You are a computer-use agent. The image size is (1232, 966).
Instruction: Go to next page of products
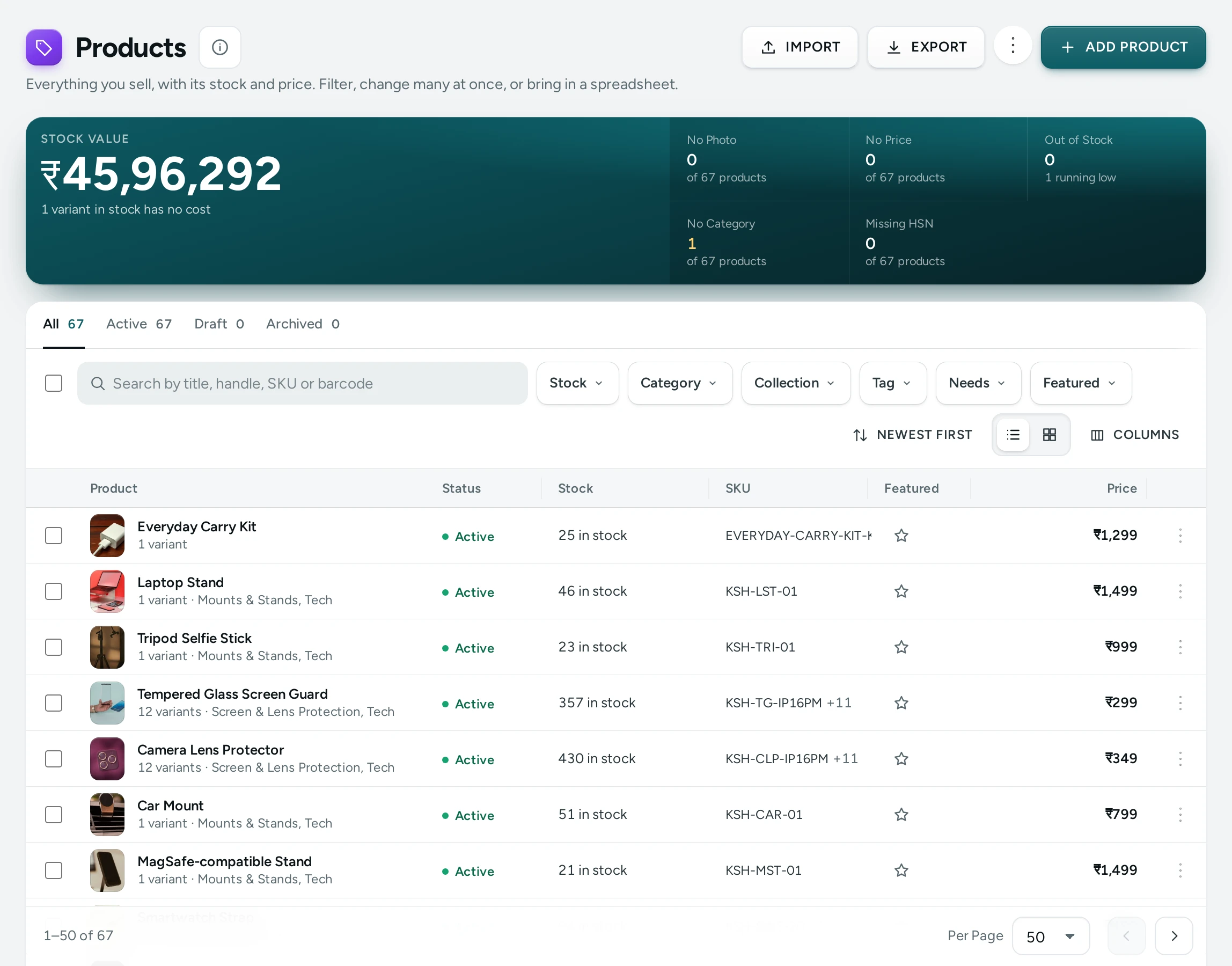tap(1174, 936)
